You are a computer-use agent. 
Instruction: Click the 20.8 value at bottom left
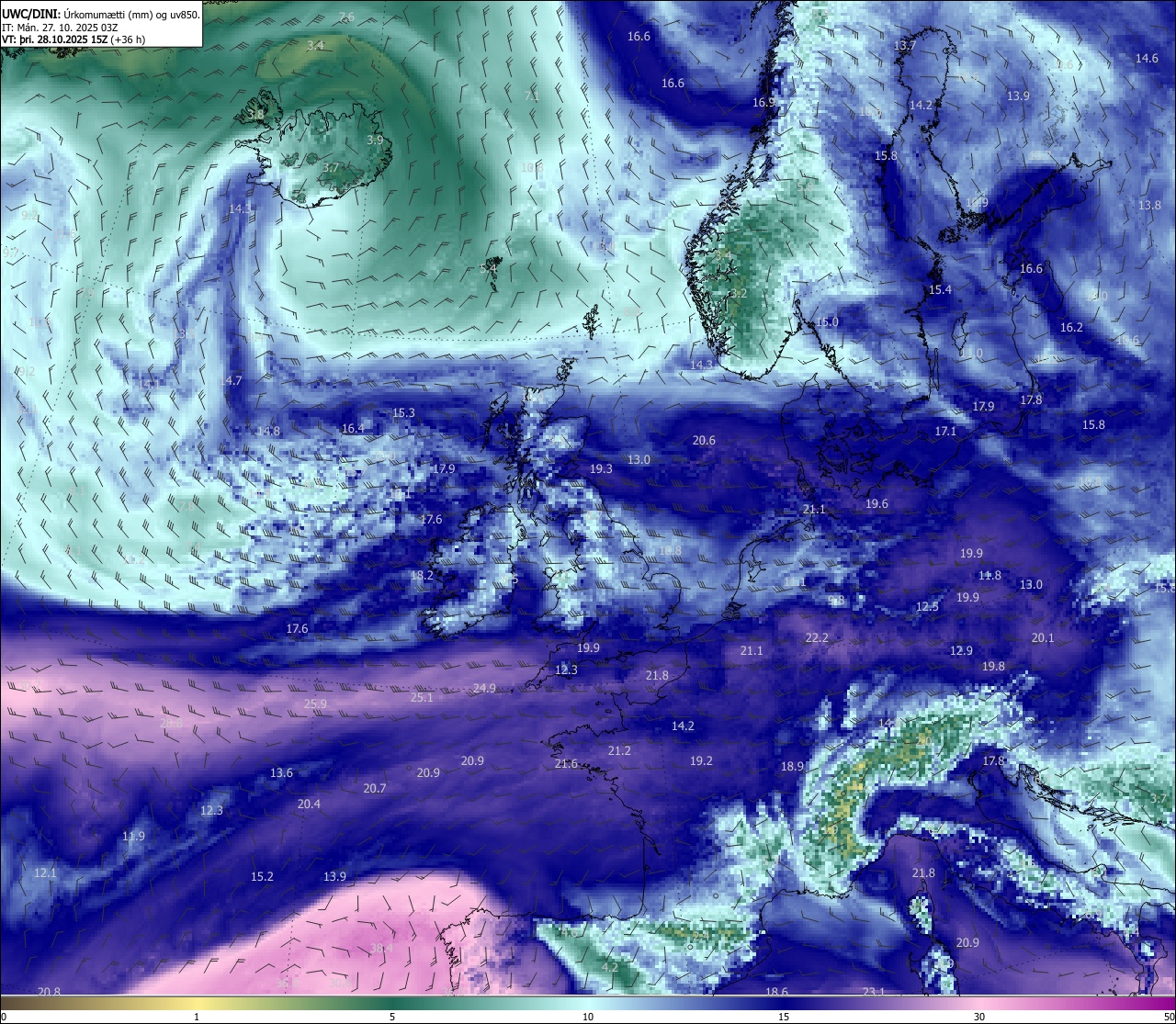click(49, 992)
